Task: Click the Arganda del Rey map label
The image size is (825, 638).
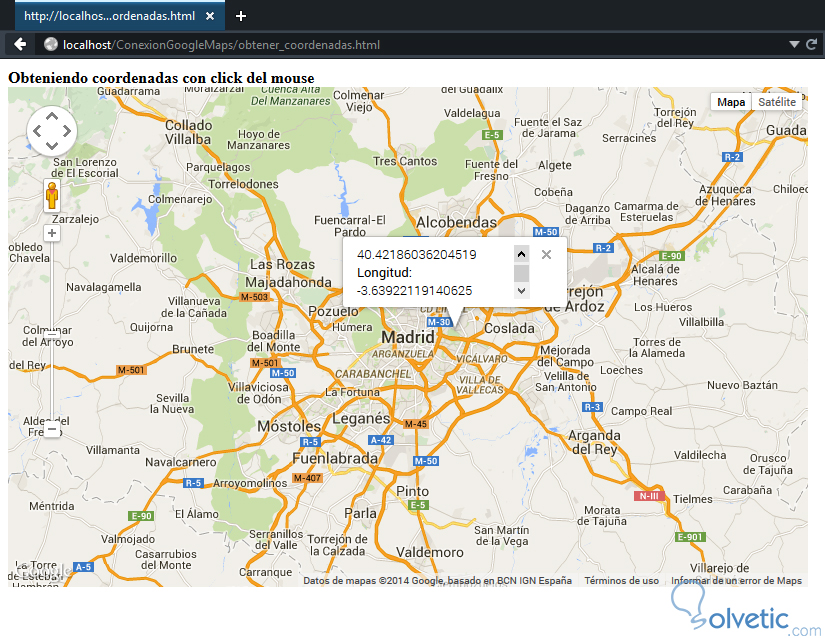Action: 594,442
